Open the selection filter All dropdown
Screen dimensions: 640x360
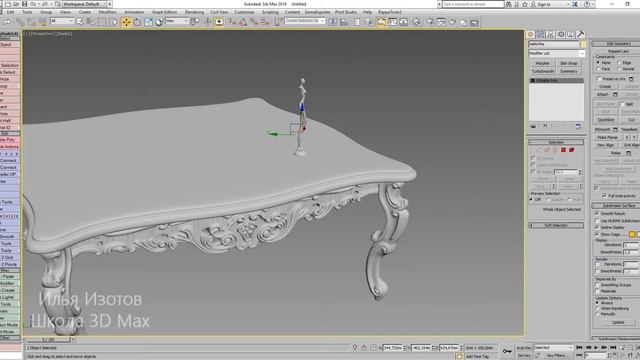(62, 21)
